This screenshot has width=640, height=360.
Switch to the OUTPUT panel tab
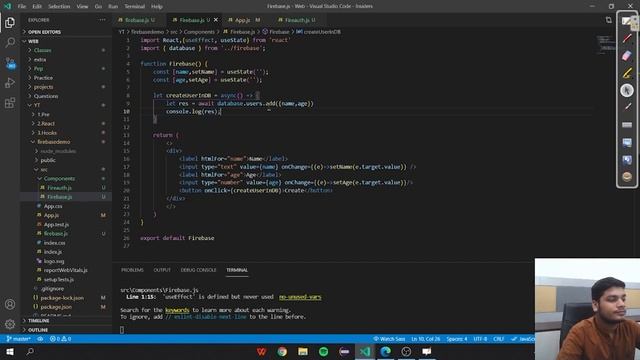[162, 270]
